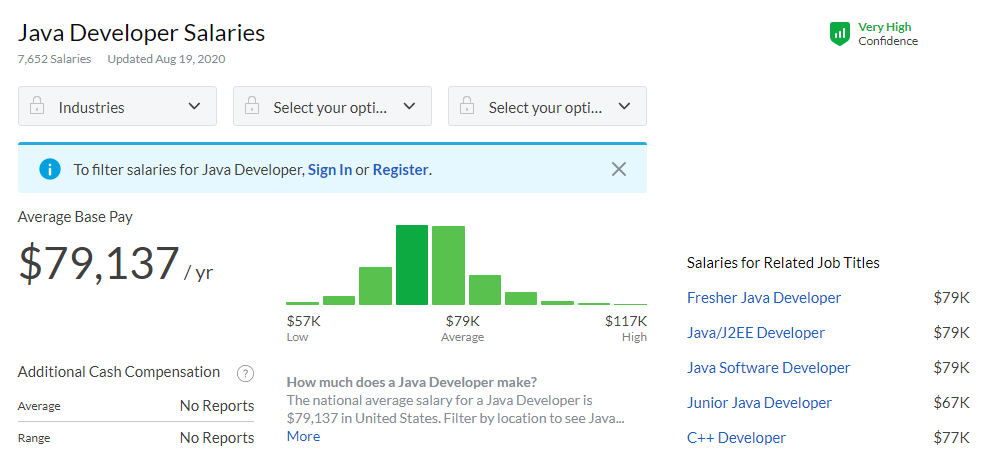Open C++ Developer salaries
Screen dimensions: 983x460
736,438
